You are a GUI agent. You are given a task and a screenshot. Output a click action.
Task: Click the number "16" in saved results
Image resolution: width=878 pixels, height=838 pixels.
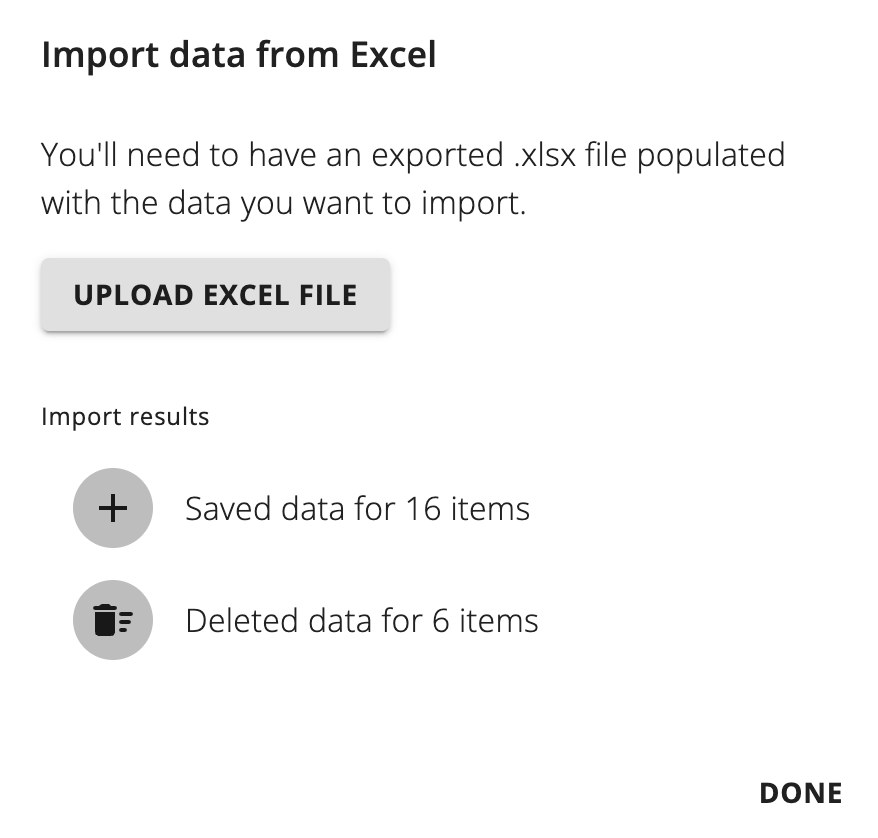tap(423, 509)
